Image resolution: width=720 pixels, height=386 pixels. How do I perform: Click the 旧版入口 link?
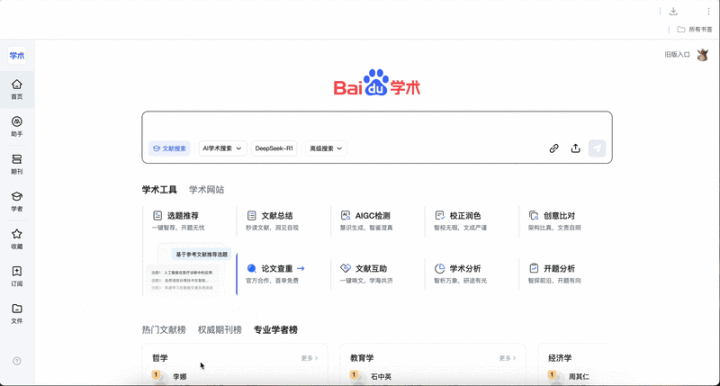click(x=677, y=55)
